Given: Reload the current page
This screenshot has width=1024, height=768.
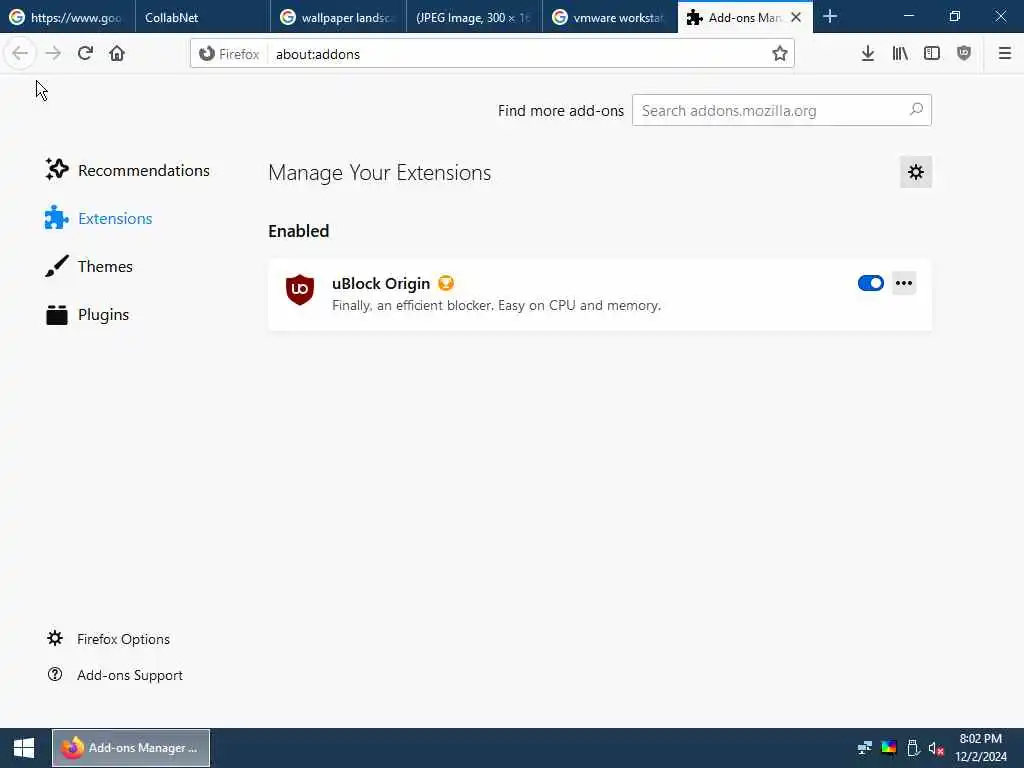Looking at the screenshot, I should tap(85, 54).
